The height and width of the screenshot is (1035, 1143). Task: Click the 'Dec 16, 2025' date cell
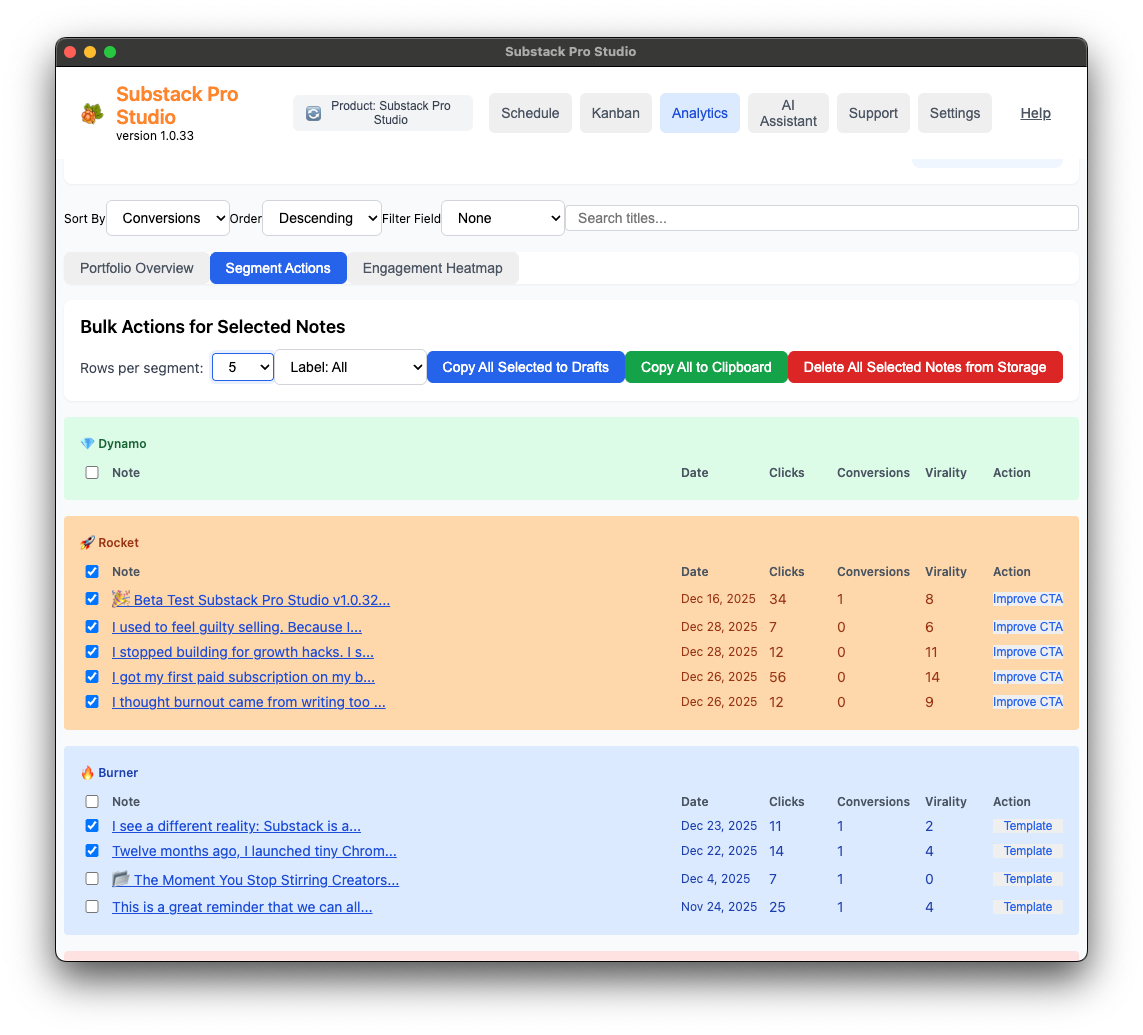(718, 598)
